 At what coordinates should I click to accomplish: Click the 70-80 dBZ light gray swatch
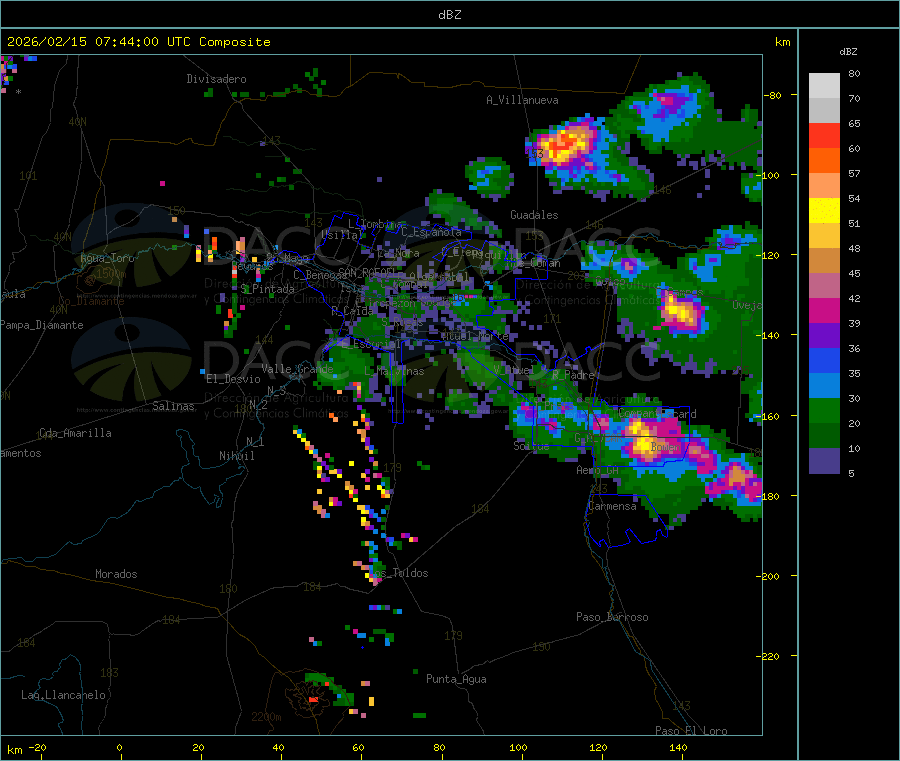(x=824, y=86)
